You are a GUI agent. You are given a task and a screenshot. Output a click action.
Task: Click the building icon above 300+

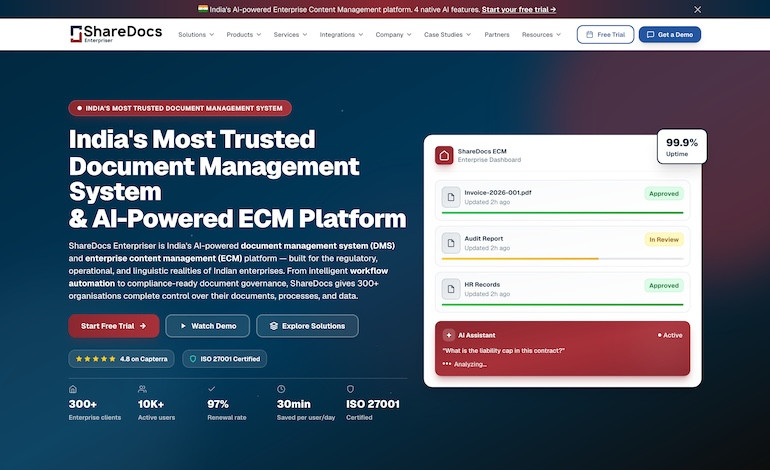[73, 389]
